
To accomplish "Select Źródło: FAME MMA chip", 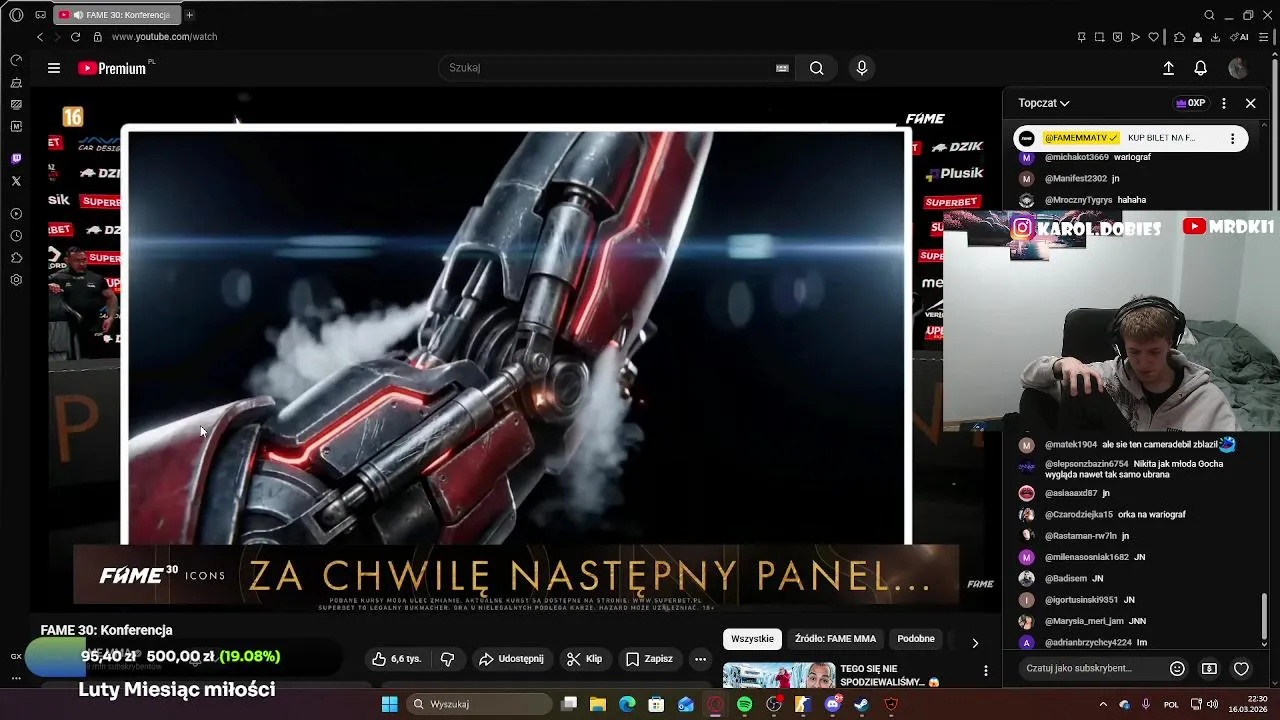I will [835, 639].
